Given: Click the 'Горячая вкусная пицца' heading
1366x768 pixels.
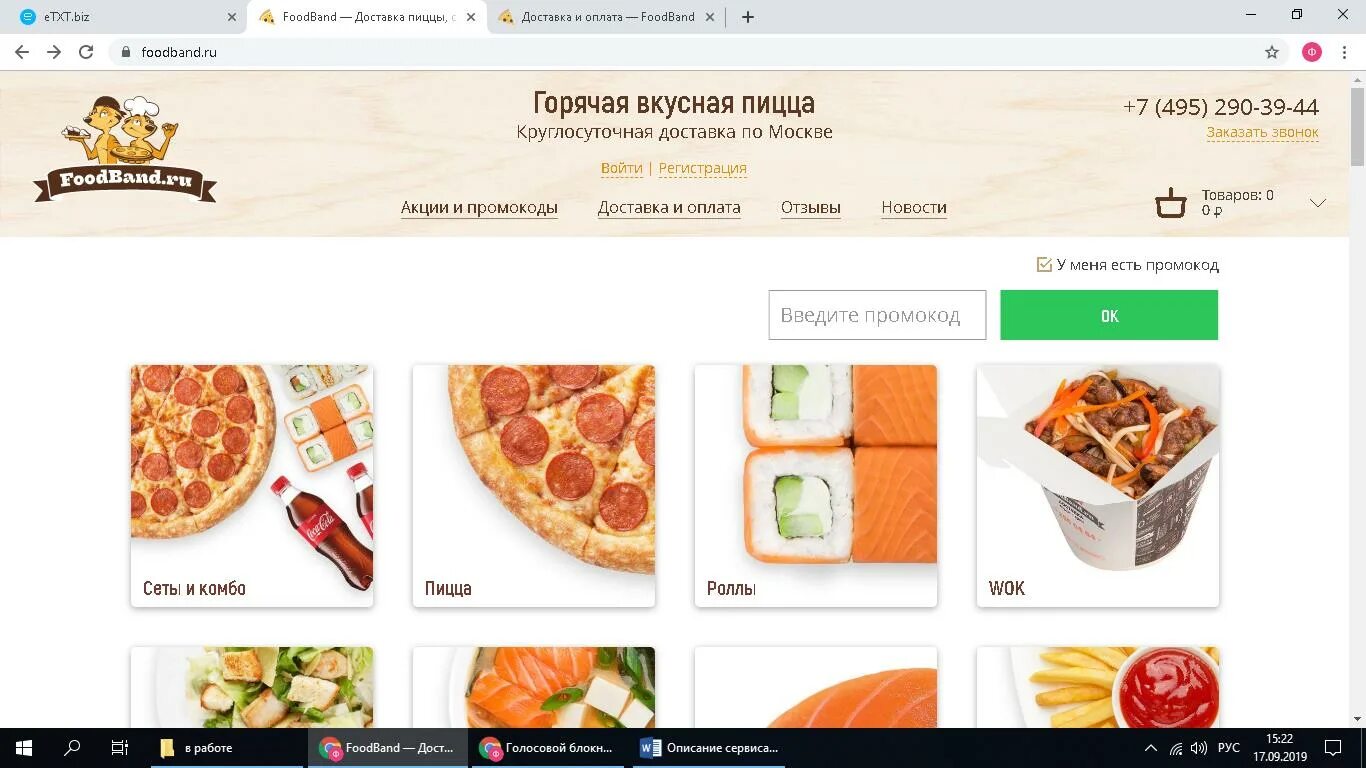Looking at the screenshot, I should (x=674, y=103).
